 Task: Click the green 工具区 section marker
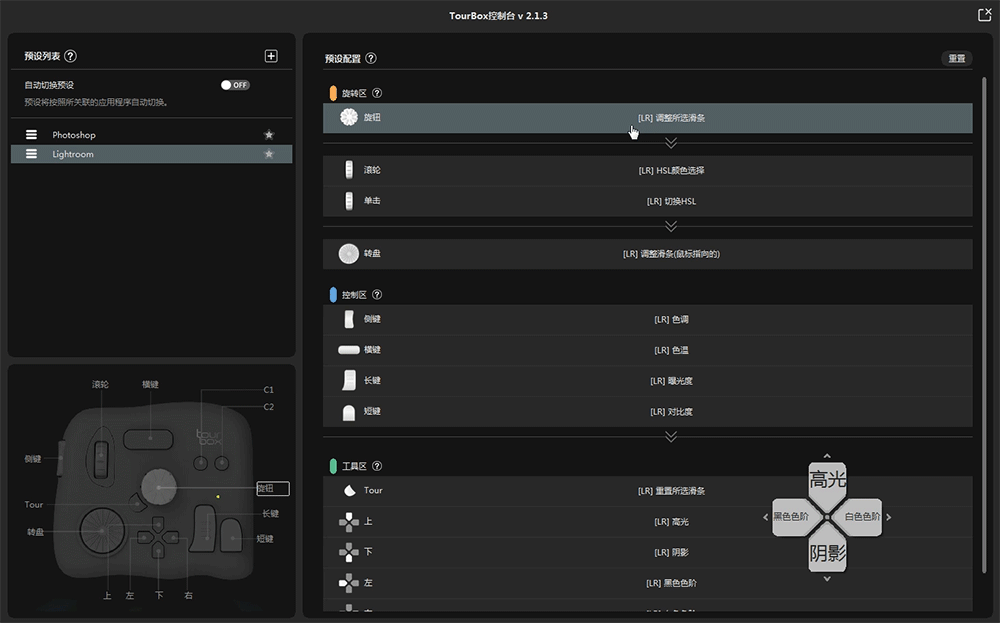pyautogui.click(x=333, y=466)
